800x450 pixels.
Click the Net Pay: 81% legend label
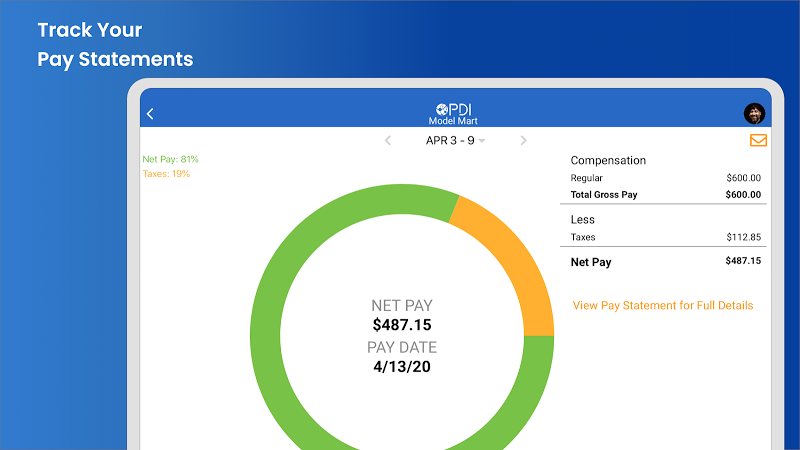(170, 159)
